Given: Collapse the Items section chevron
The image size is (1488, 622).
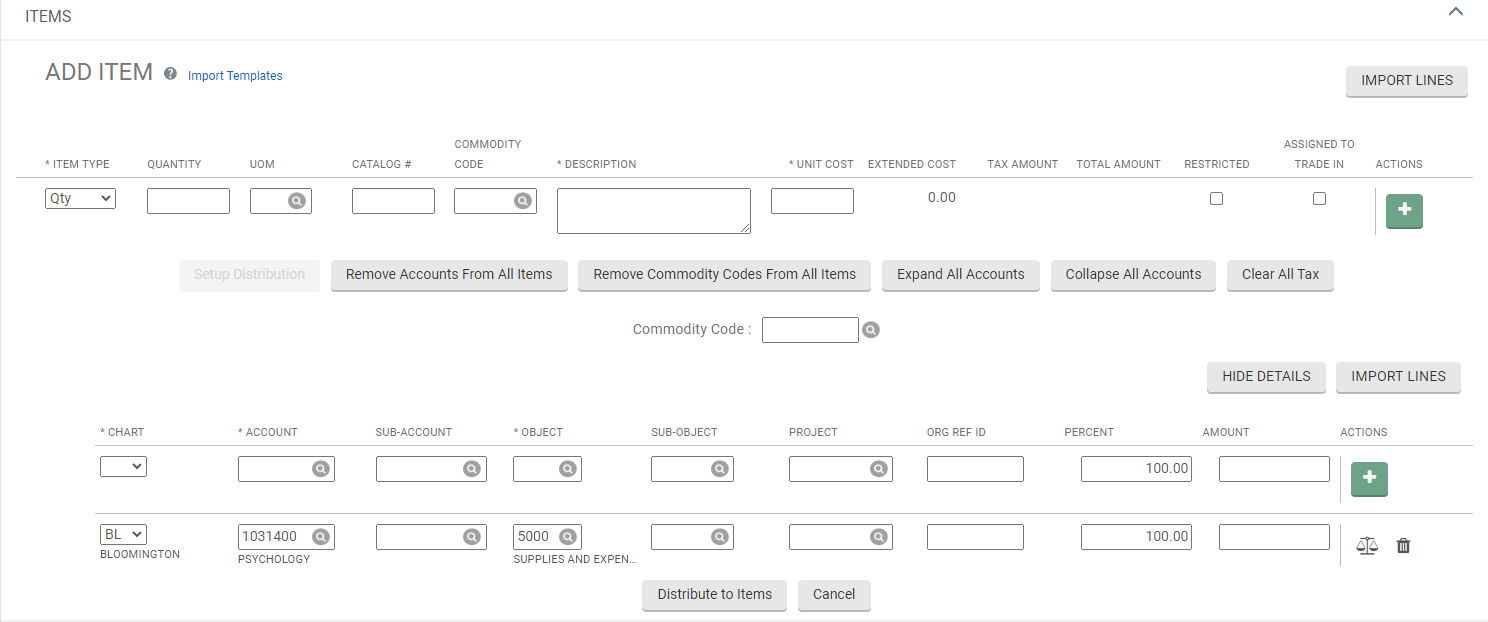Looking at the screenshot, I should point(1455,13).
